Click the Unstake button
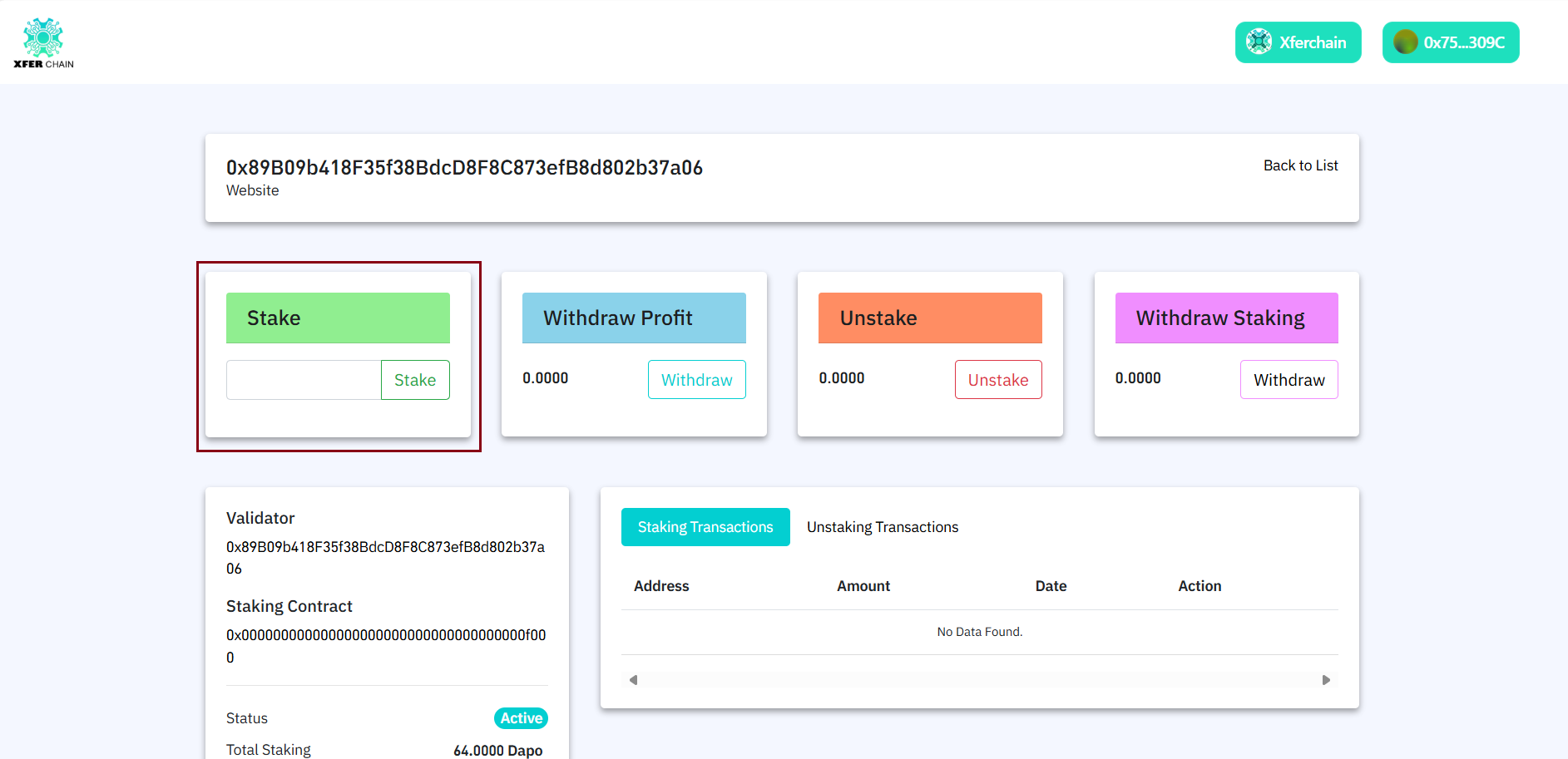 click(997, 379)
